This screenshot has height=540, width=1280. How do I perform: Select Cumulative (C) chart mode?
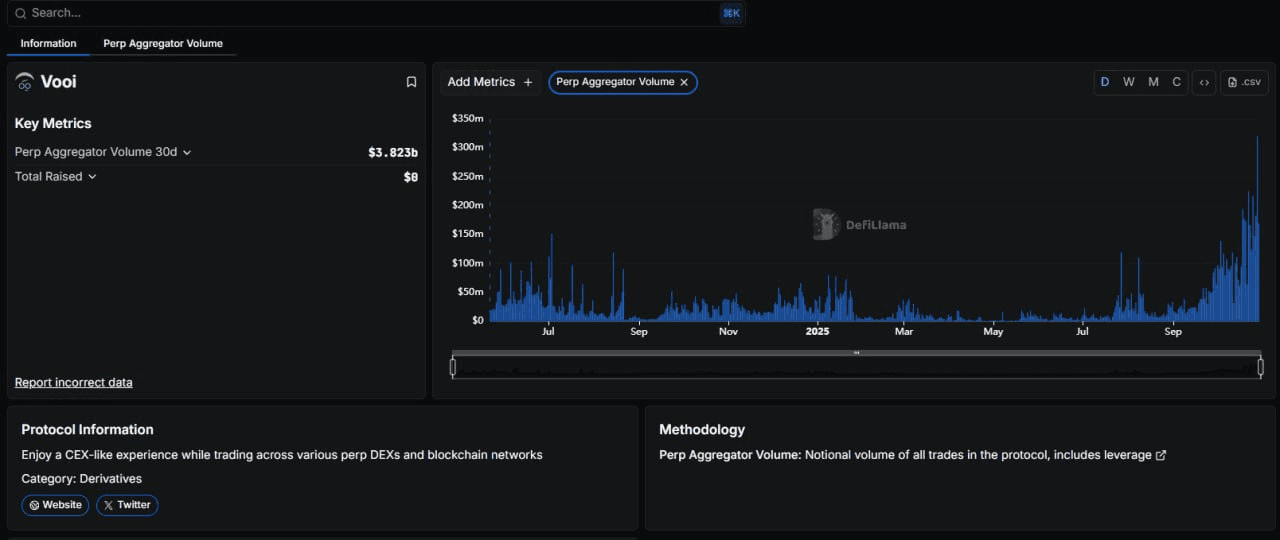pos(1176,82)
